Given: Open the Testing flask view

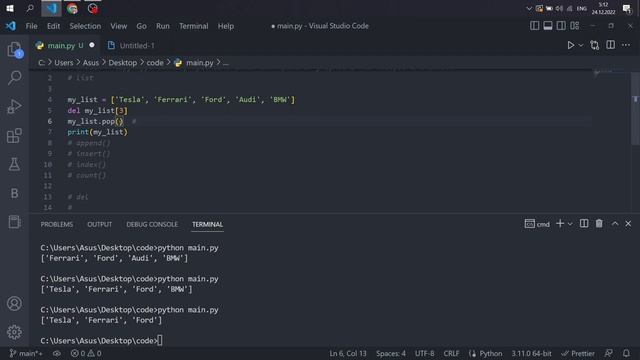Looking at the screenshot, I should coord(14,164).
